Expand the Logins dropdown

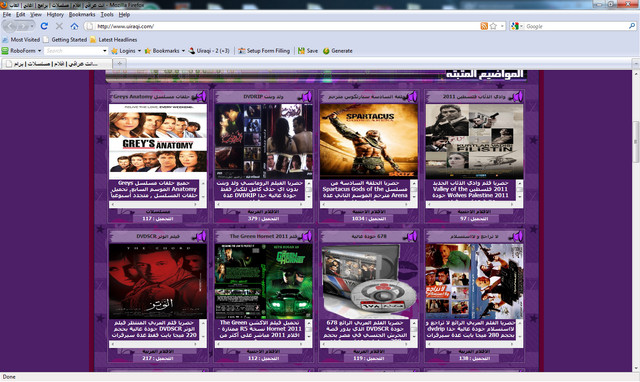[x=140, y=51]
